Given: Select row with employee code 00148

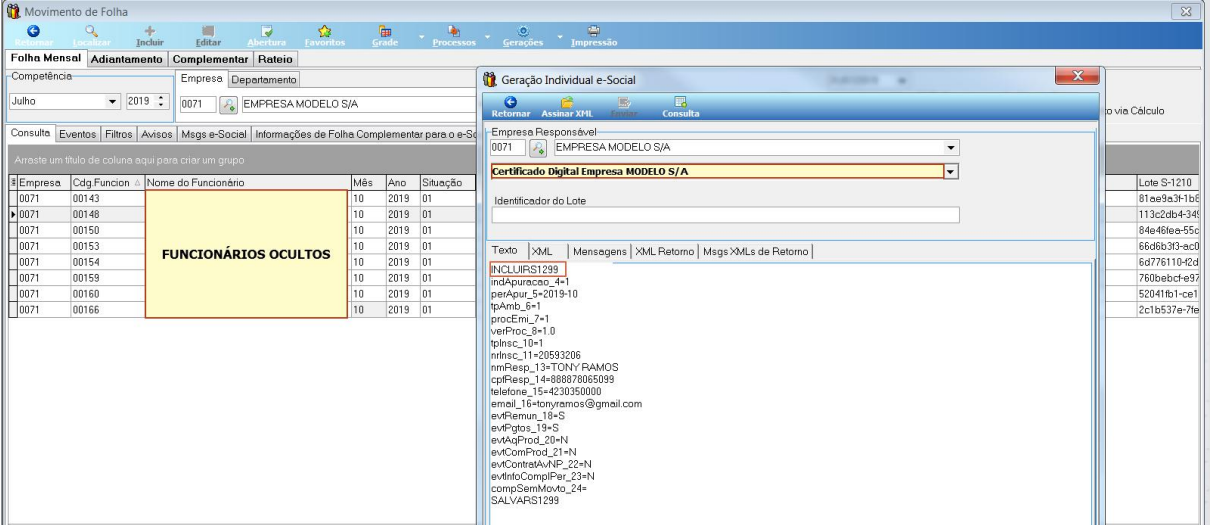Looking at the screenshot, I should click(x=106, y=214).
